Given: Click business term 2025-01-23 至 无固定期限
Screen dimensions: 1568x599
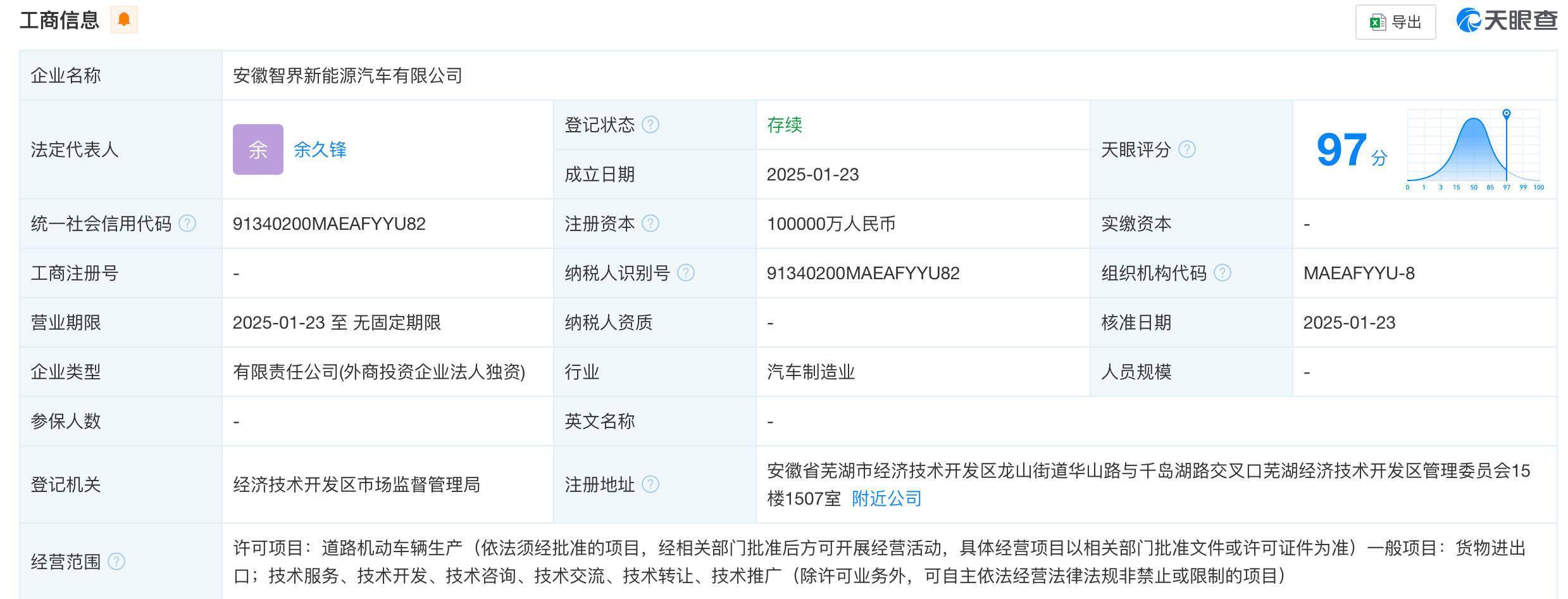Looking at the screenshot, I should (x=337, y=323).
